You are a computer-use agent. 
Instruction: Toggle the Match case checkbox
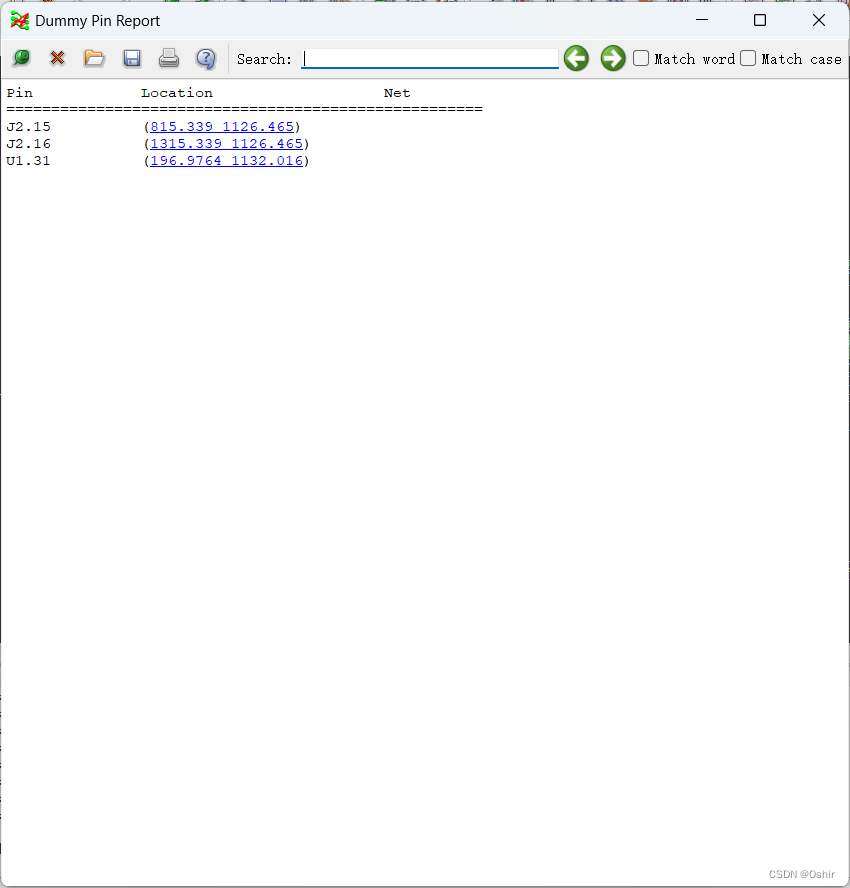click(748, 59)
